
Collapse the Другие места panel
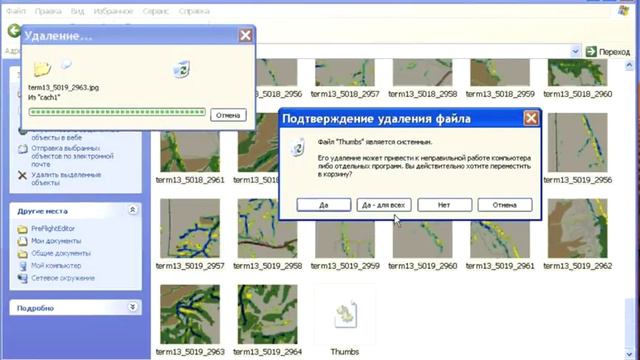133,210
